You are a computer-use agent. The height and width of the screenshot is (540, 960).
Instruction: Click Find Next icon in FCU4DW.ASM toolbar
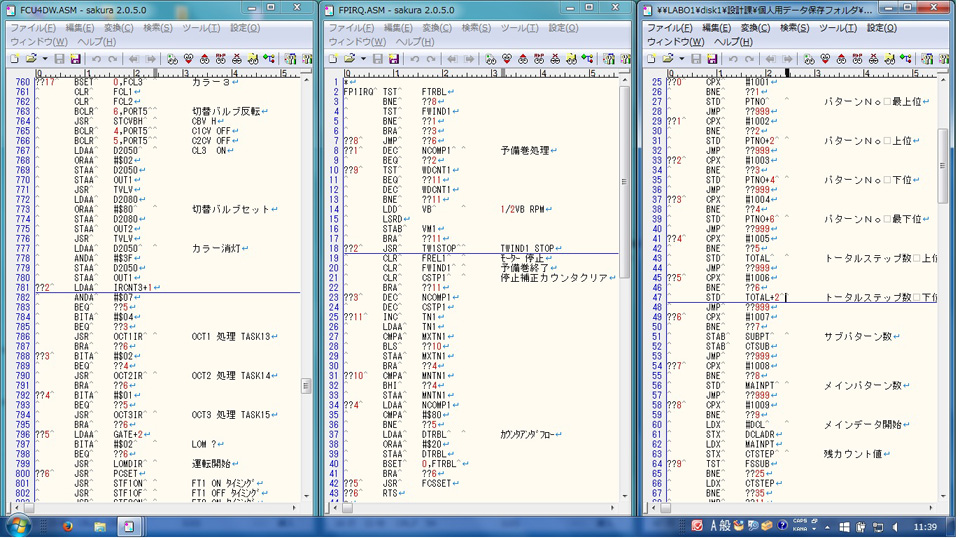189,59
